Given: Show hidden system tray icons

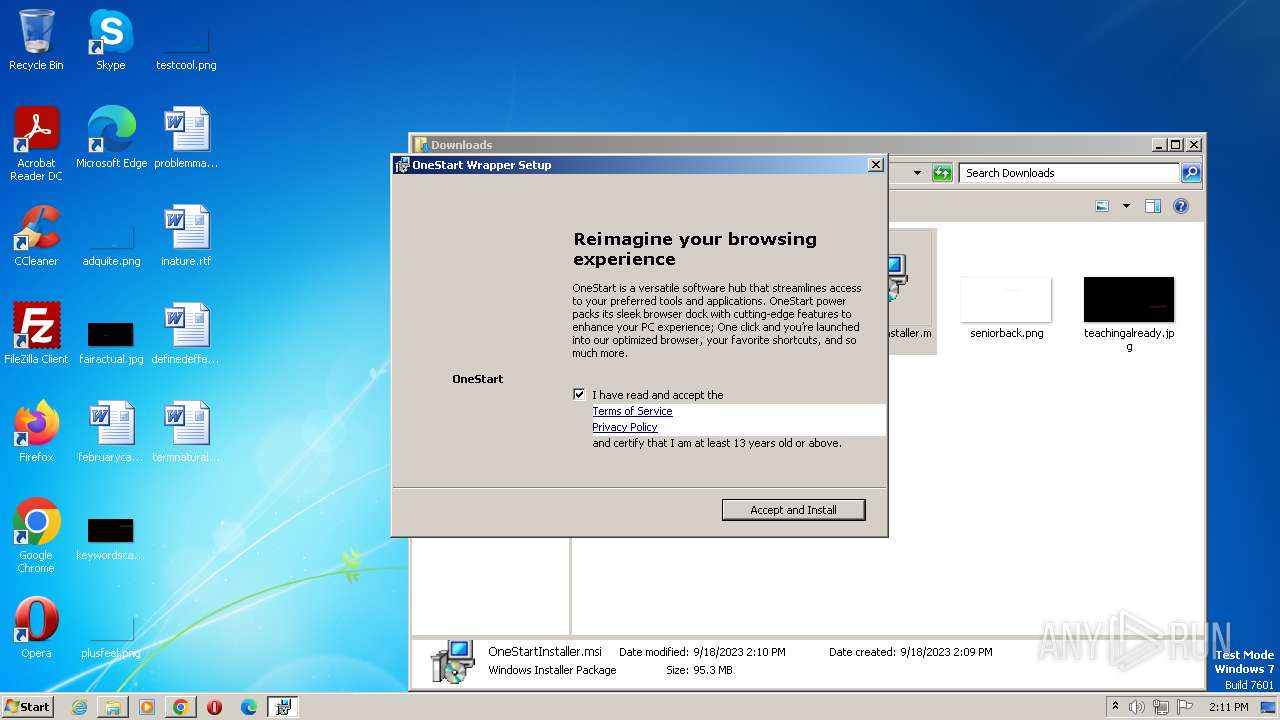Looking at the screenshot, I should 1115,707.
